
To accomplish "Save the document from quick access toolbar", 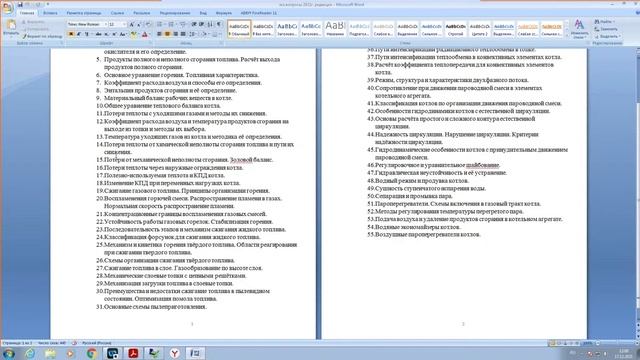I will [x=20, y=4].
